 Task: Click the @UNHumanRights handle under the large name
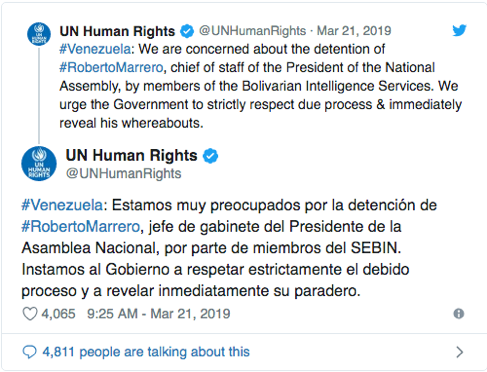pyautogui.click(x=123, y=173)
